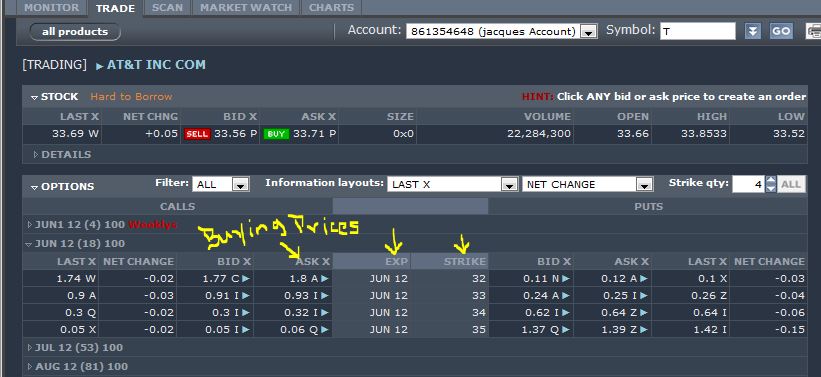Decrease strike quantity with down arrow

point(770,188)
